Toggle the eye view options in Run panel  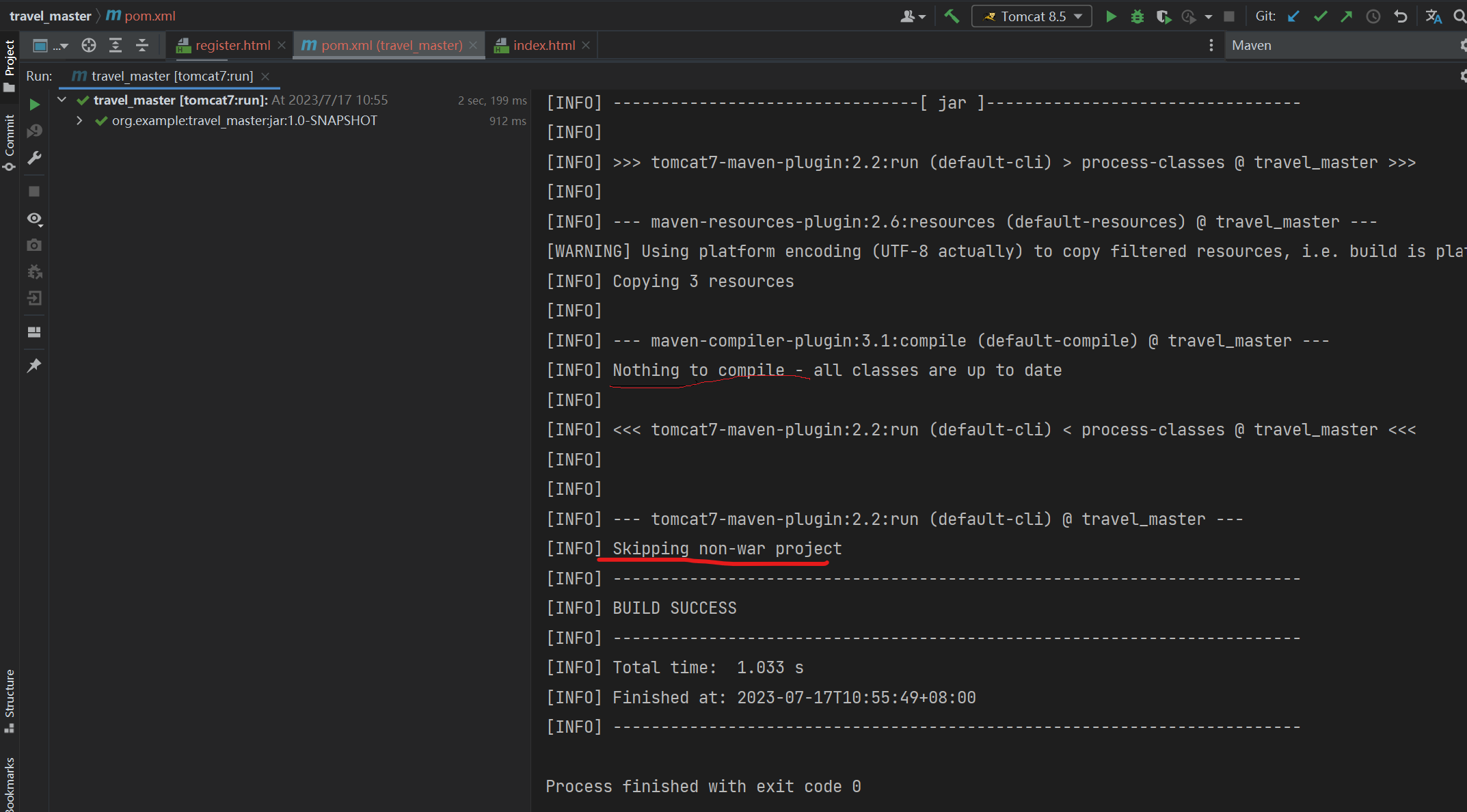[34, 219]
